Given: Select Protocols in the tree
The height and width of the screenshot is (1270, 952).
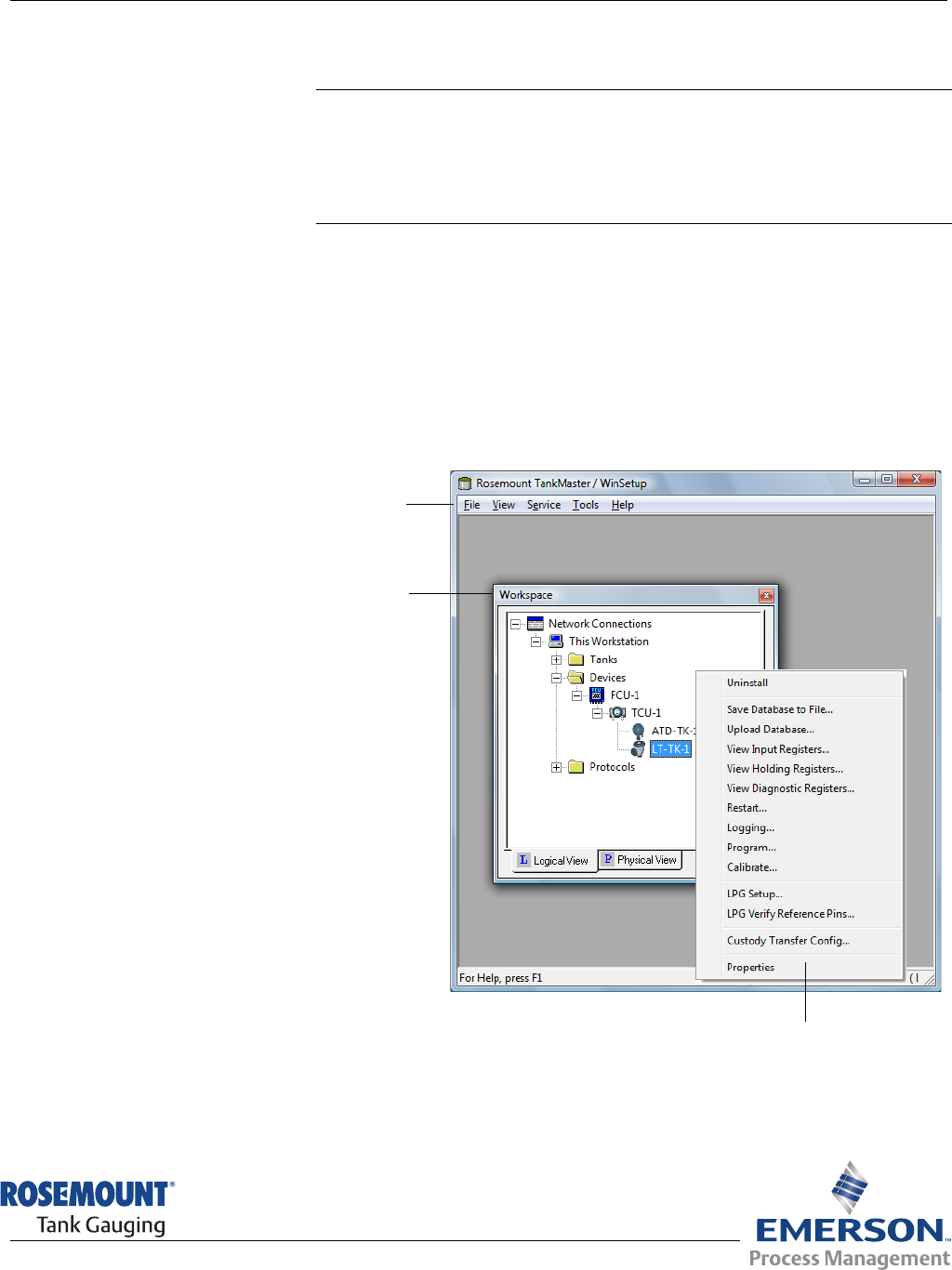Looking at the screenshot, I should click(x=612, y=767).
